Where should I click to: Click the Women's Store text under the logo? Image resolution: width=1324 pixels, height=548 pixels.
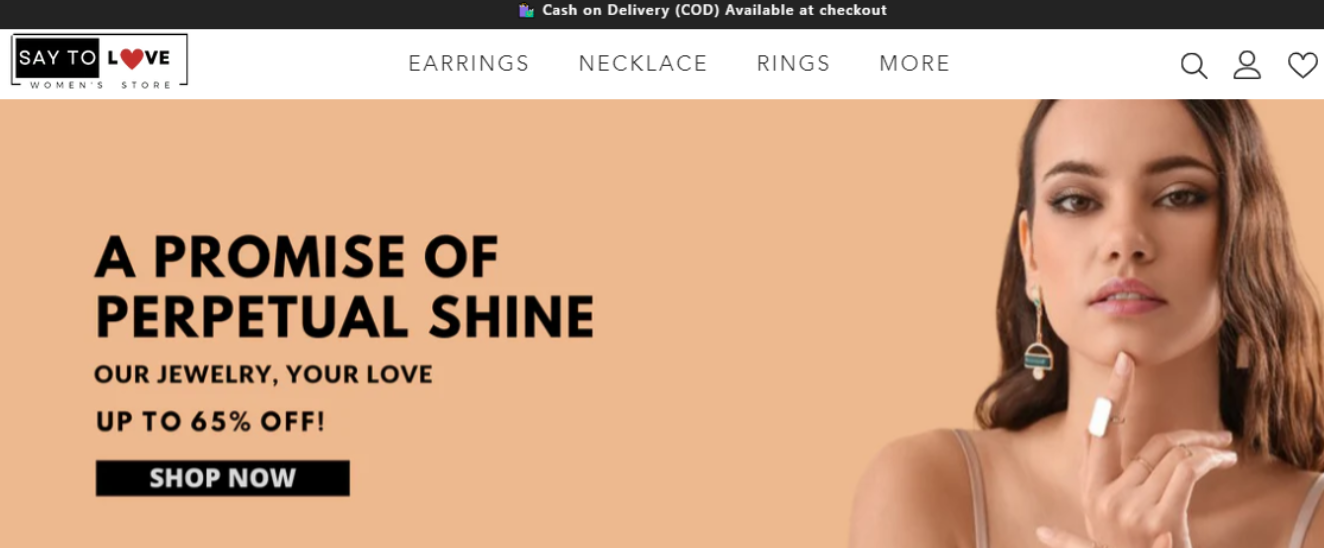(100, 85)
